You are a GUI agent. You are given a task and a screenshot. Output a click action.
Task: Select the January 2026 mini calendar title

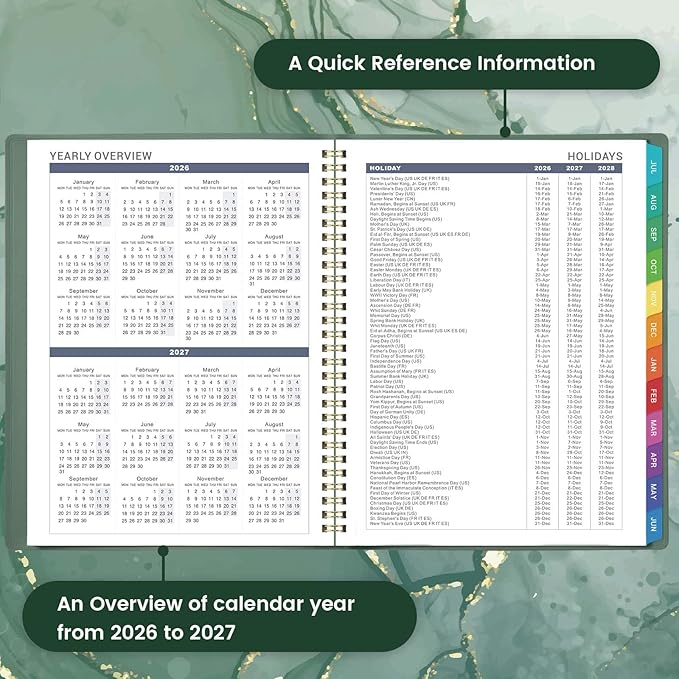click(84, 182)
